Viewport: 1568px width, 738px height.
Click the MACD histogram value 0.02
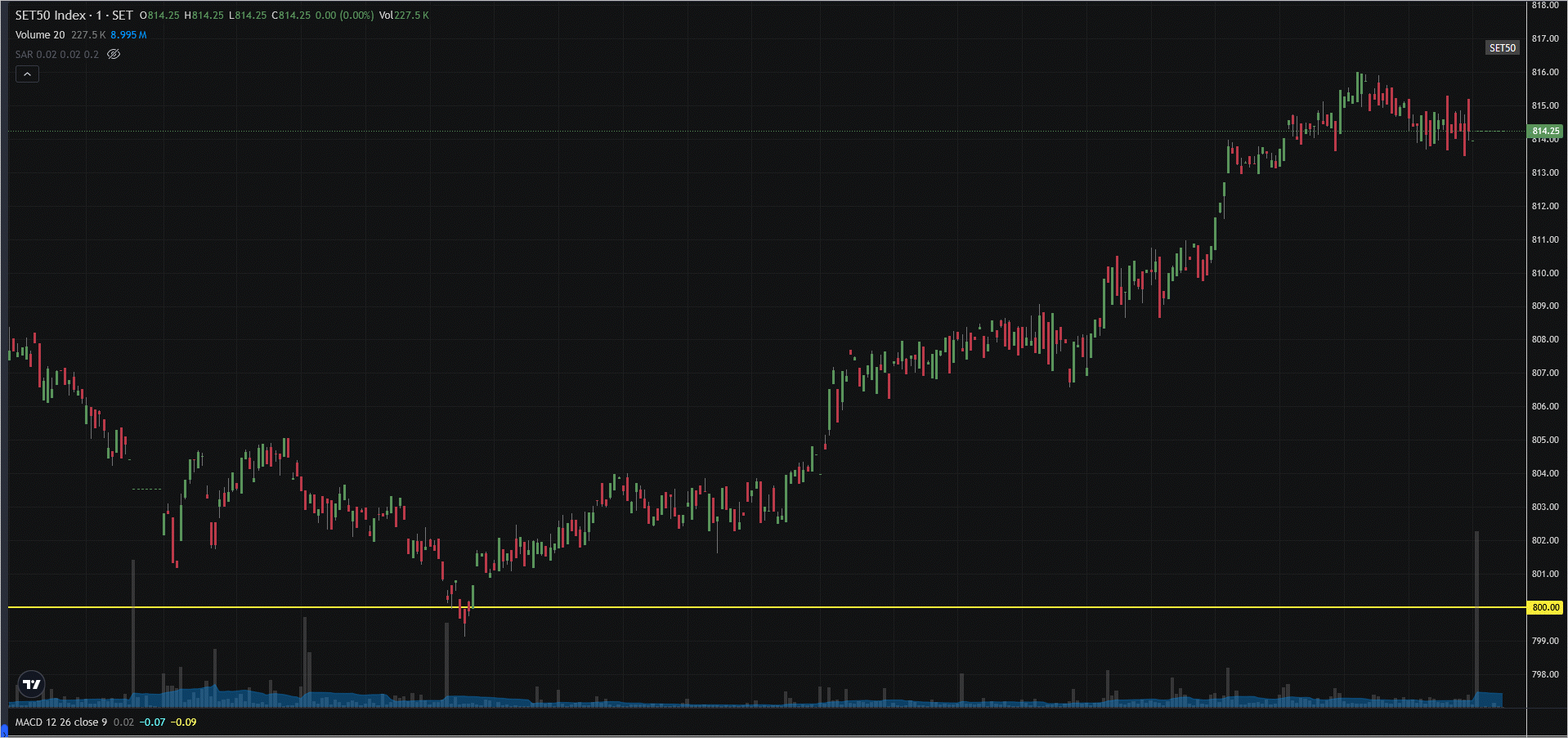click(x=123, y=722)
